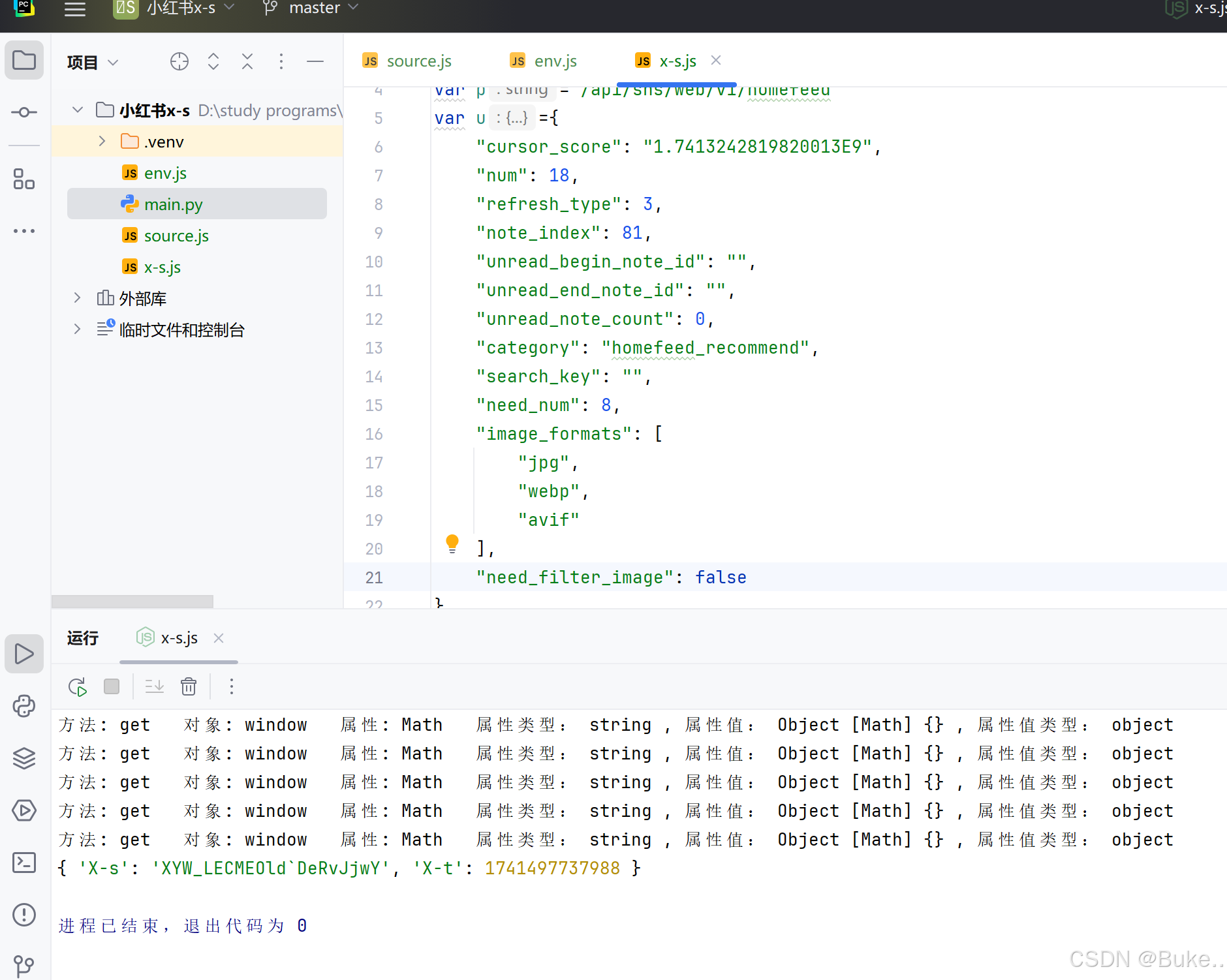Viewport: 1227px width, 980px height.
Task: Toggle scroll to end in the console
Action: click(154, 686)
